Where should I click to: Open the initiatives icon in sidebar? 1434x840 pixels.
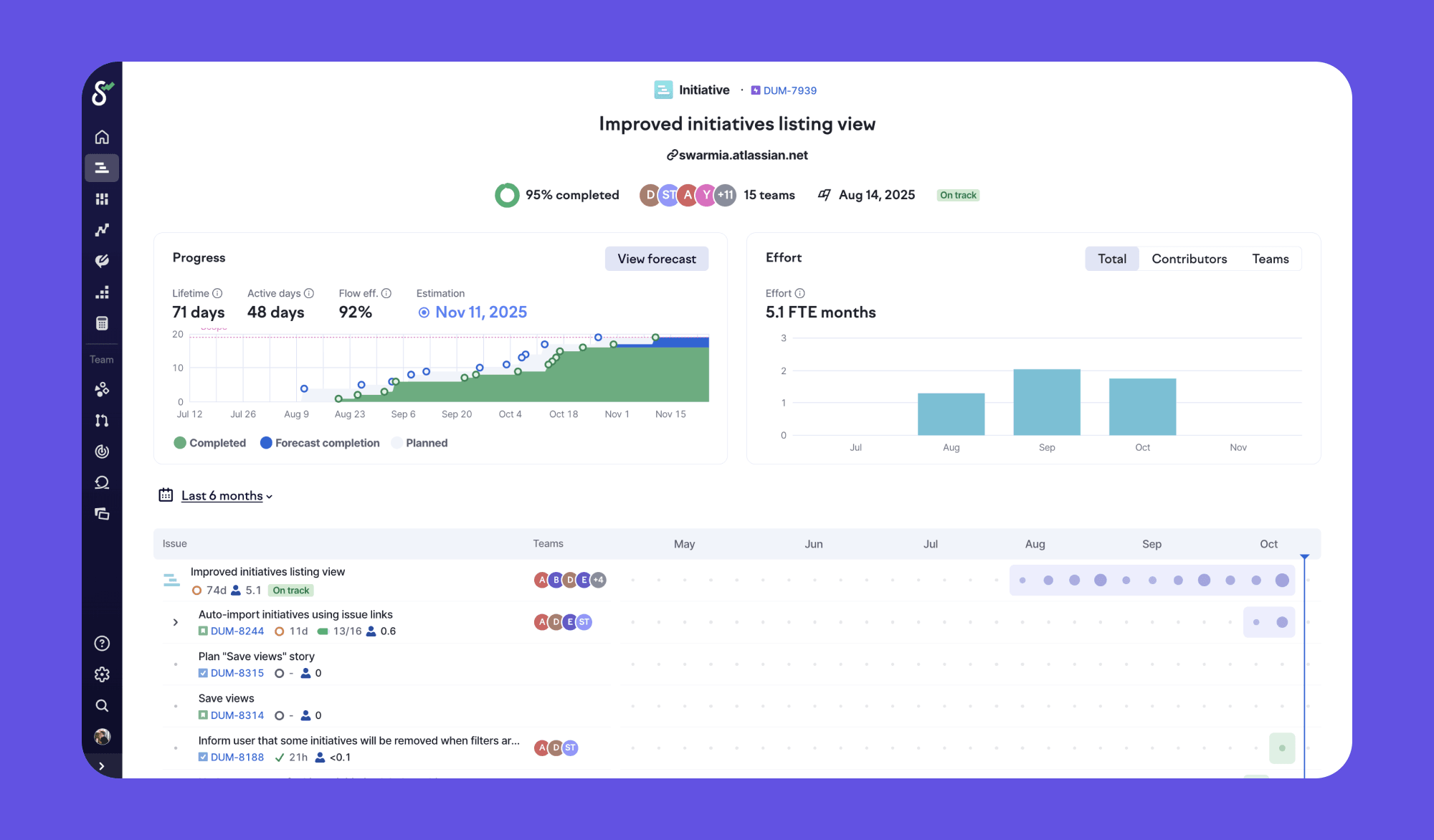click(102, 168)
